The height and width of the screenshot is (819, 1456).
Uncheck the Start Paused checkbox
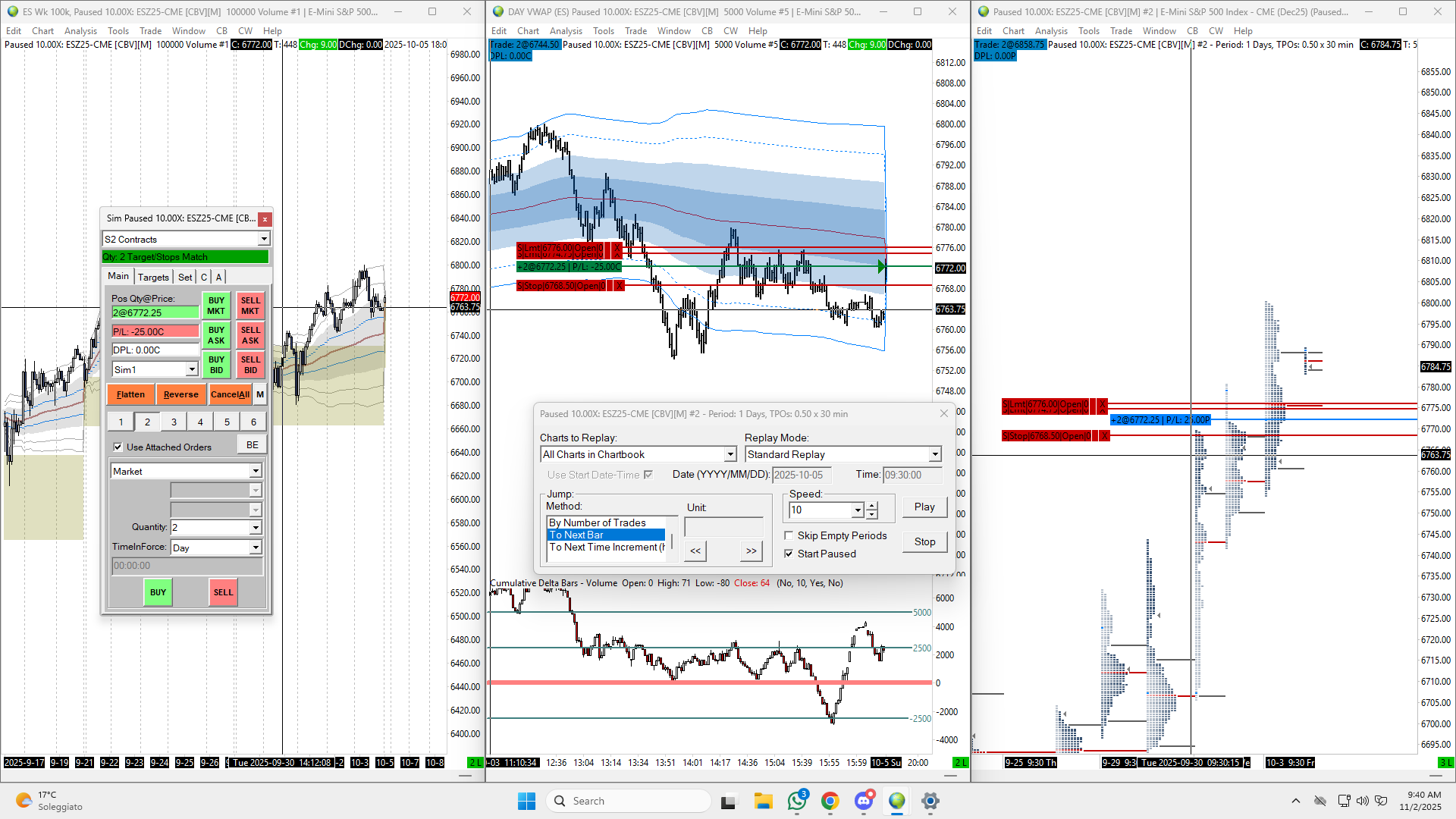click(x=789, y=554)
